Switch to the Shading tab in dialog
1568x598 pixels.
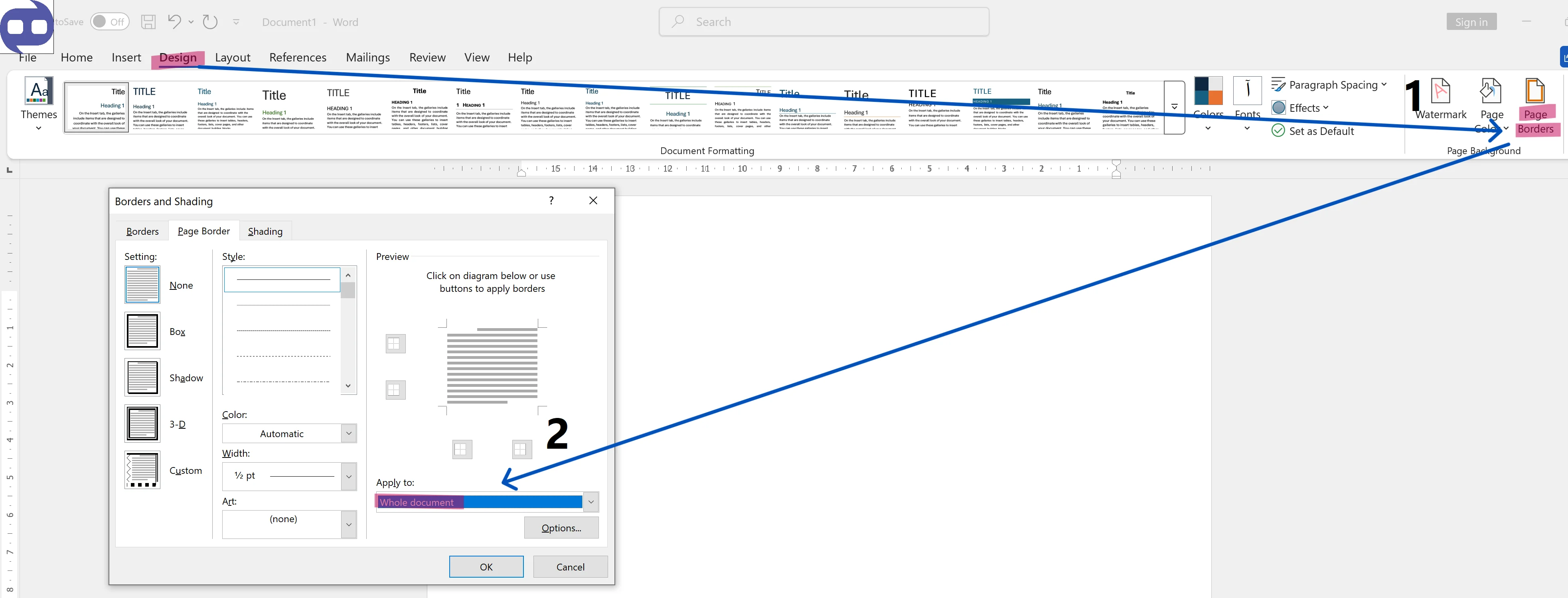(x=265, y=232)
